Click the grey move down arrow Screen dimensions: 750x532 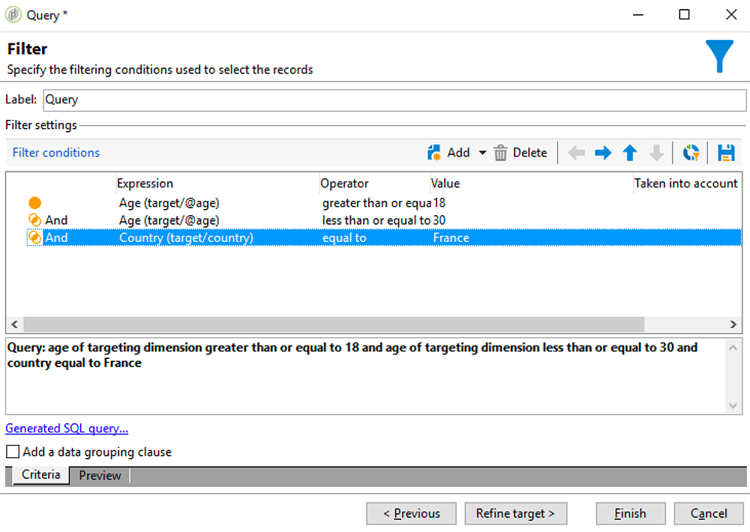(x=656, y=153)
